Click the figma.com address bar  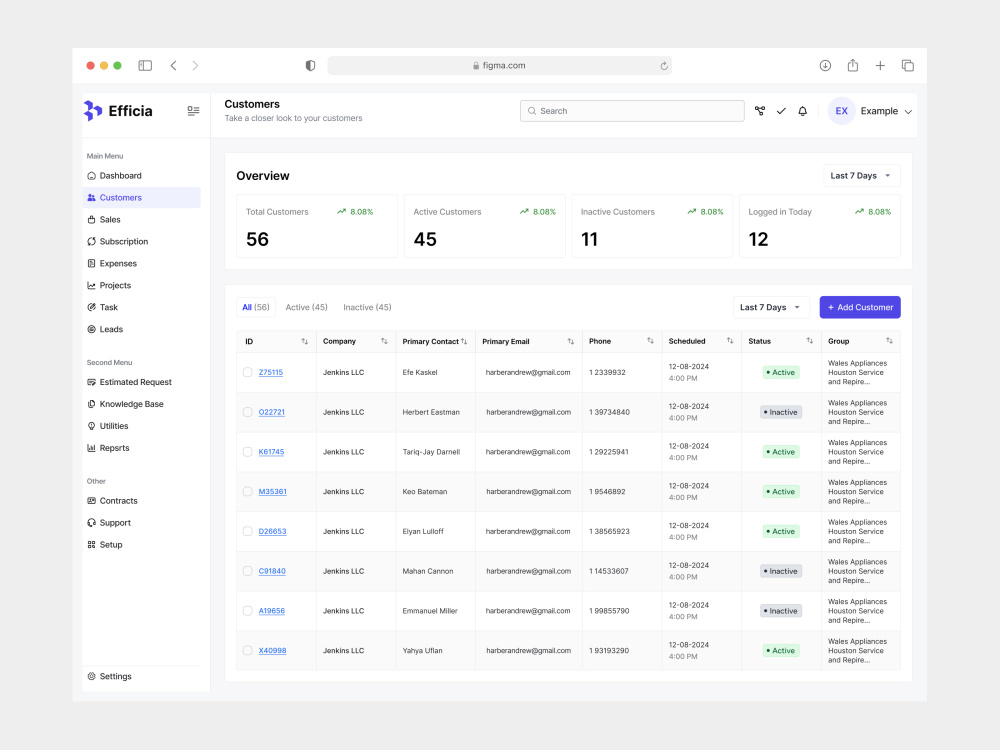499,66
